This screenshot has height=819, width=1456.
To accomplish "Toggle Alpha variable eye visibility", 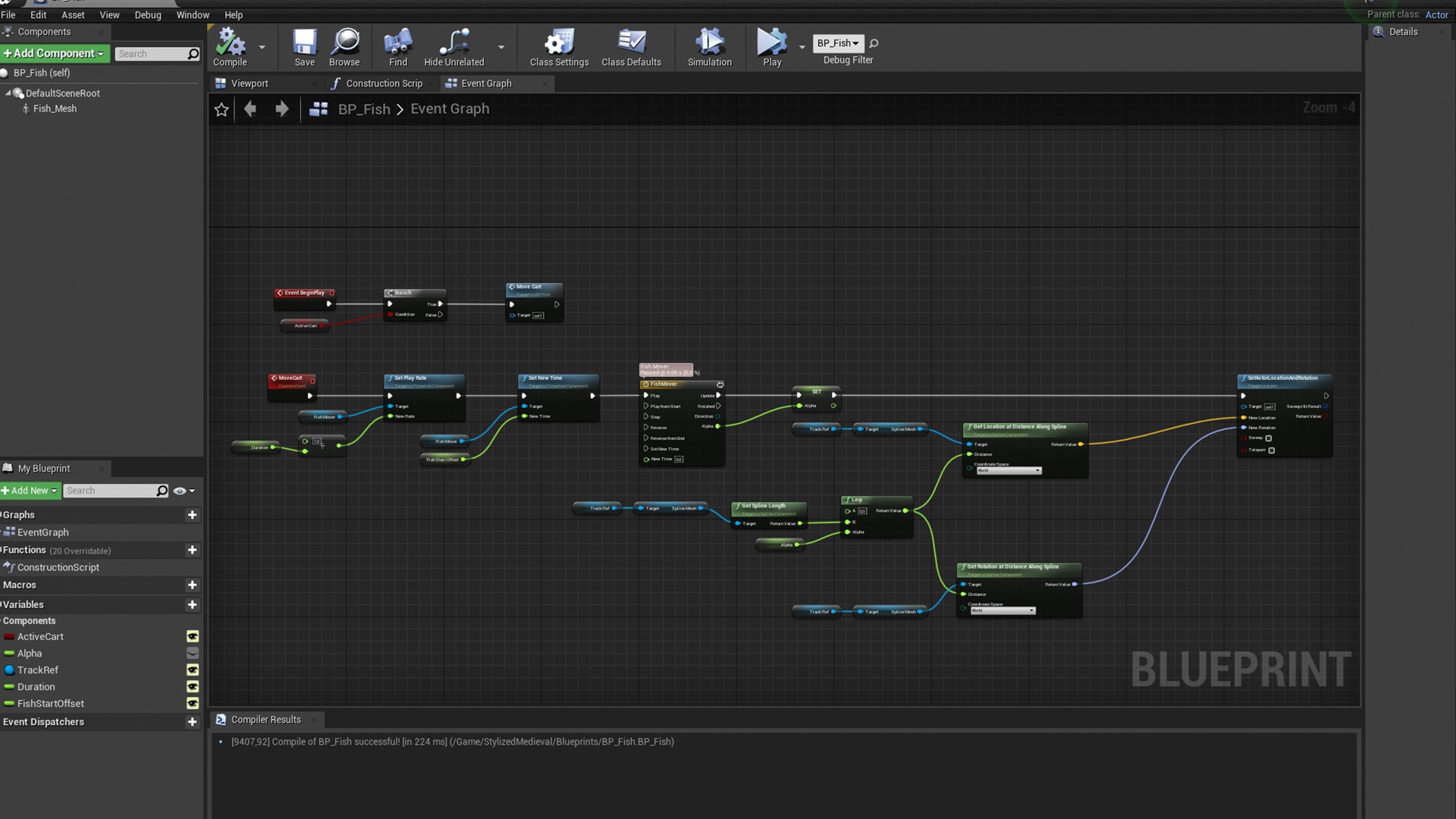I will pos(193,654).
